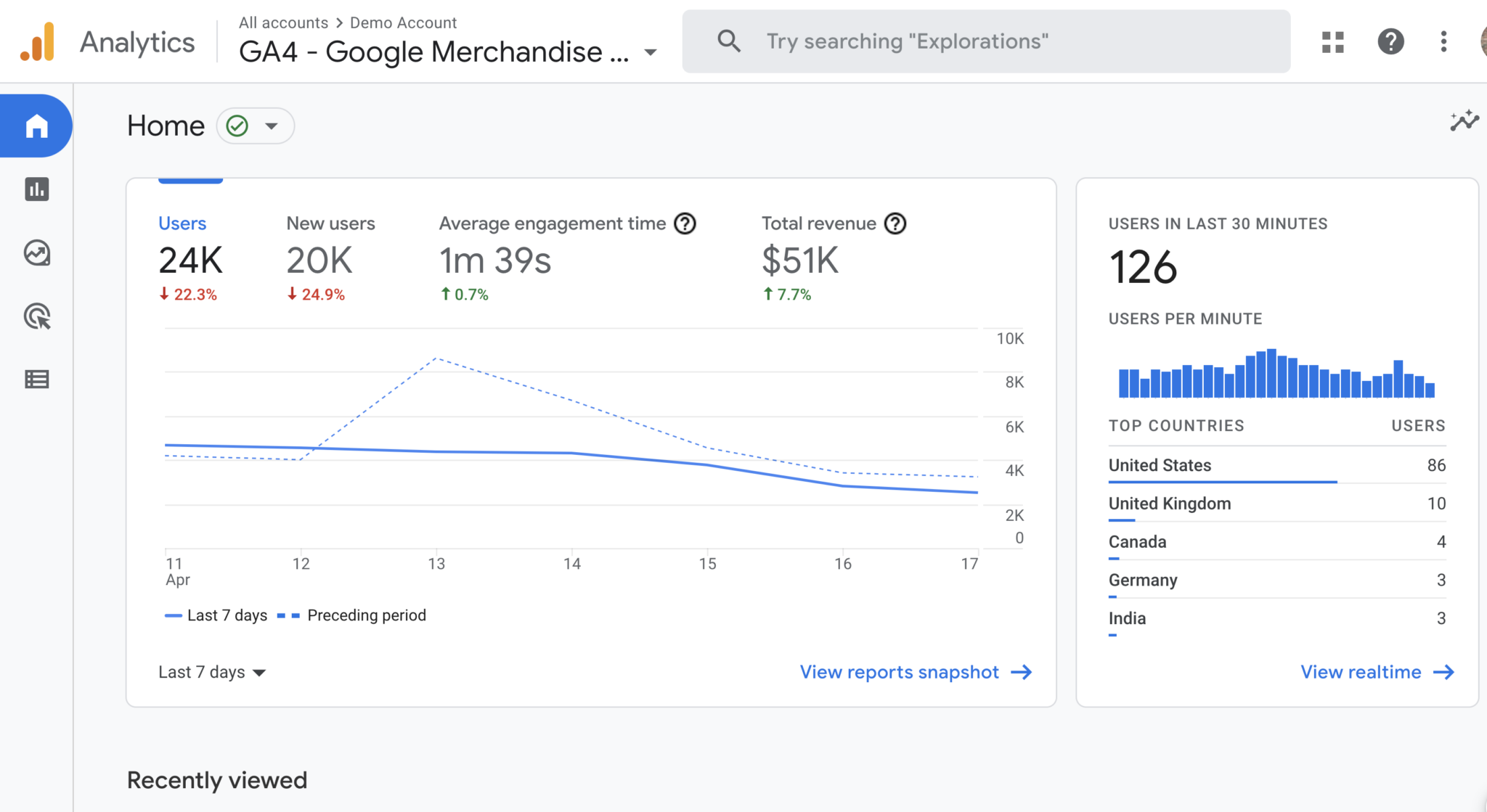Open the Configure table icon in sidebar
Viewport: 1487px width, 812px height.
[x=36, y=380]
